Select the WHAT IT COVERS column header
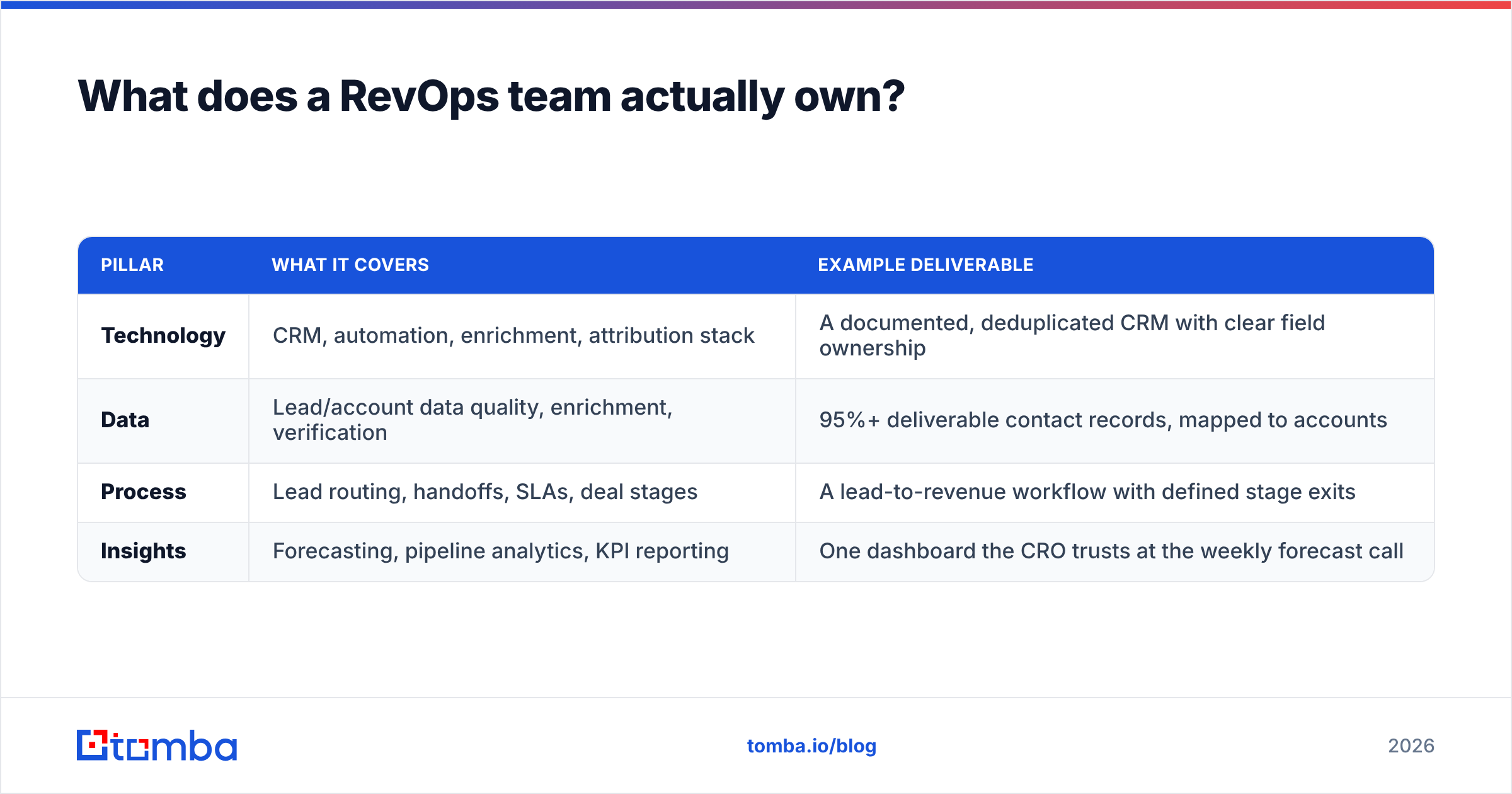Screen dimensions: 1512x794 coord(522,265)
